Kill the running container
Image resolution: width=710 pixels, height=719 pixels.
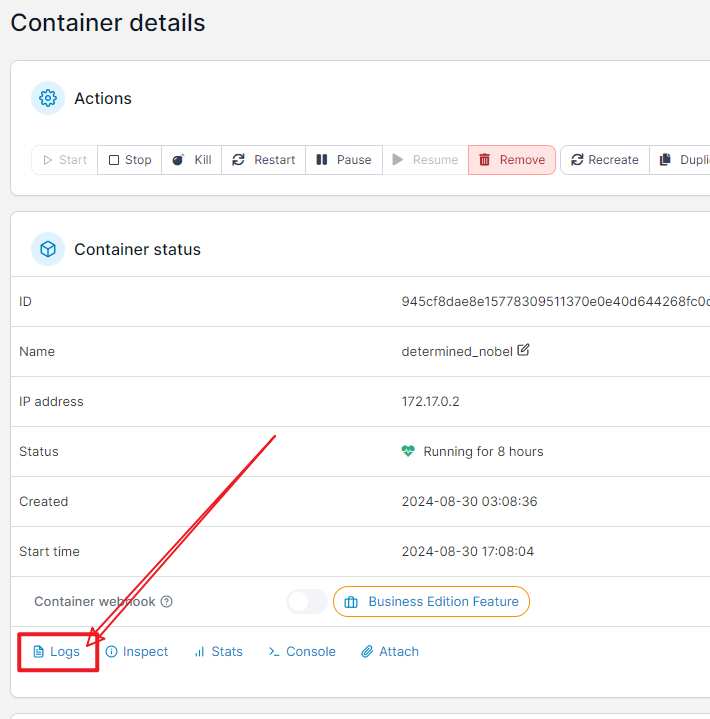point(191,160)
